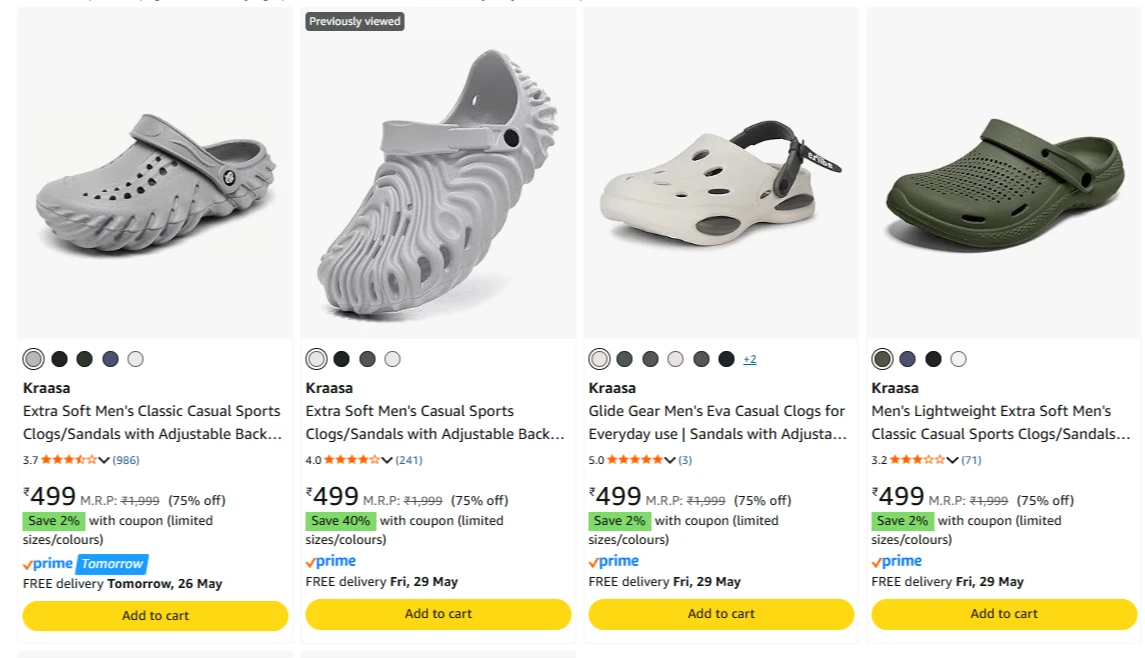Add the first grey classic clog to cart

156,616
